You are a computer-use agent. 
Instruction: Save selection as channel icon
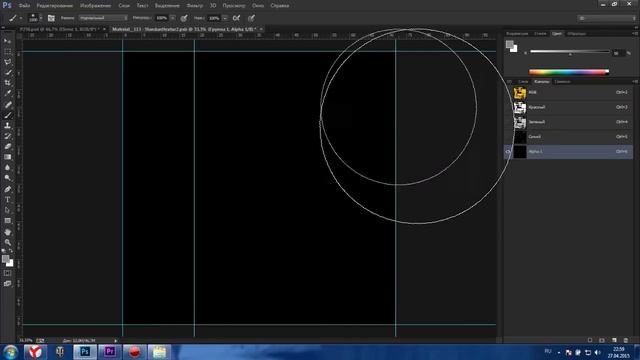[602, 340]
